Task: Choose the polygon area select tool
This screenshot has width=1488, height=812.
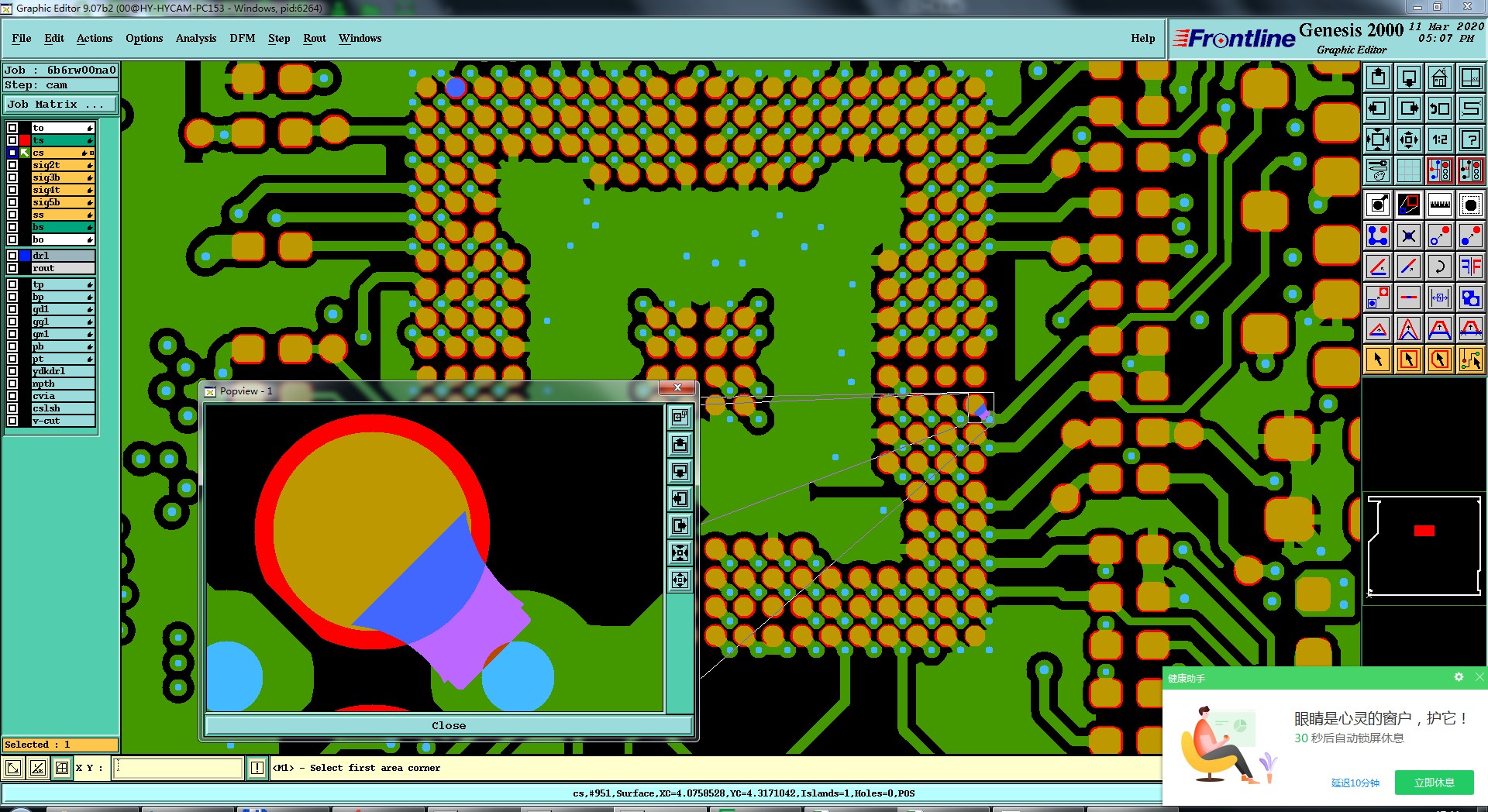Action: [x=1440, y=360]
